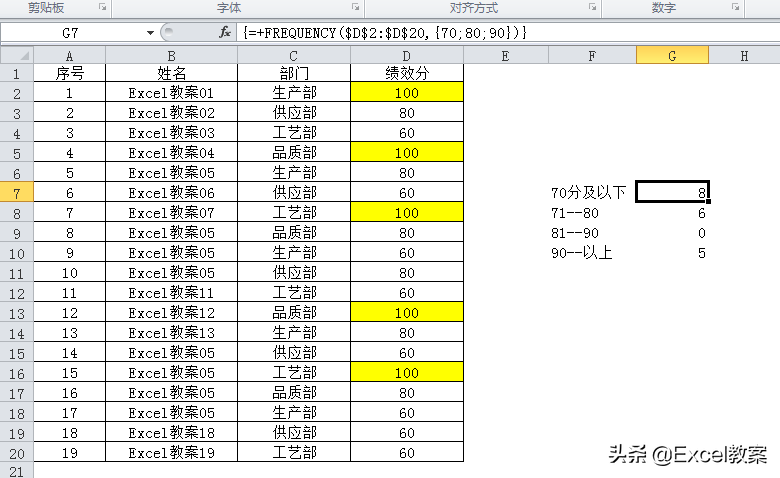Click yellow score 100 in row 13
The height and width of the screenshot is (478, 780).
407,312
